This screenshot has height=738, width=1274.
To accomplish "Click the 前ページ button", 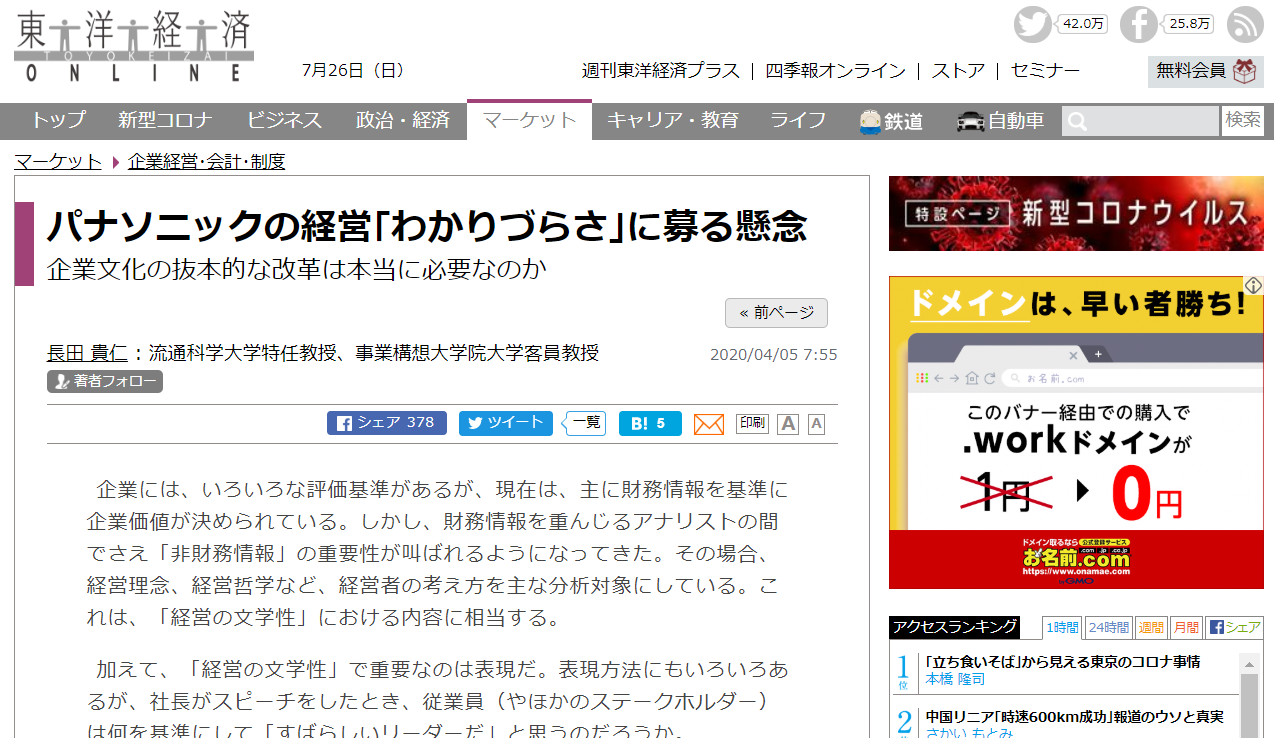I will point(776,313).
